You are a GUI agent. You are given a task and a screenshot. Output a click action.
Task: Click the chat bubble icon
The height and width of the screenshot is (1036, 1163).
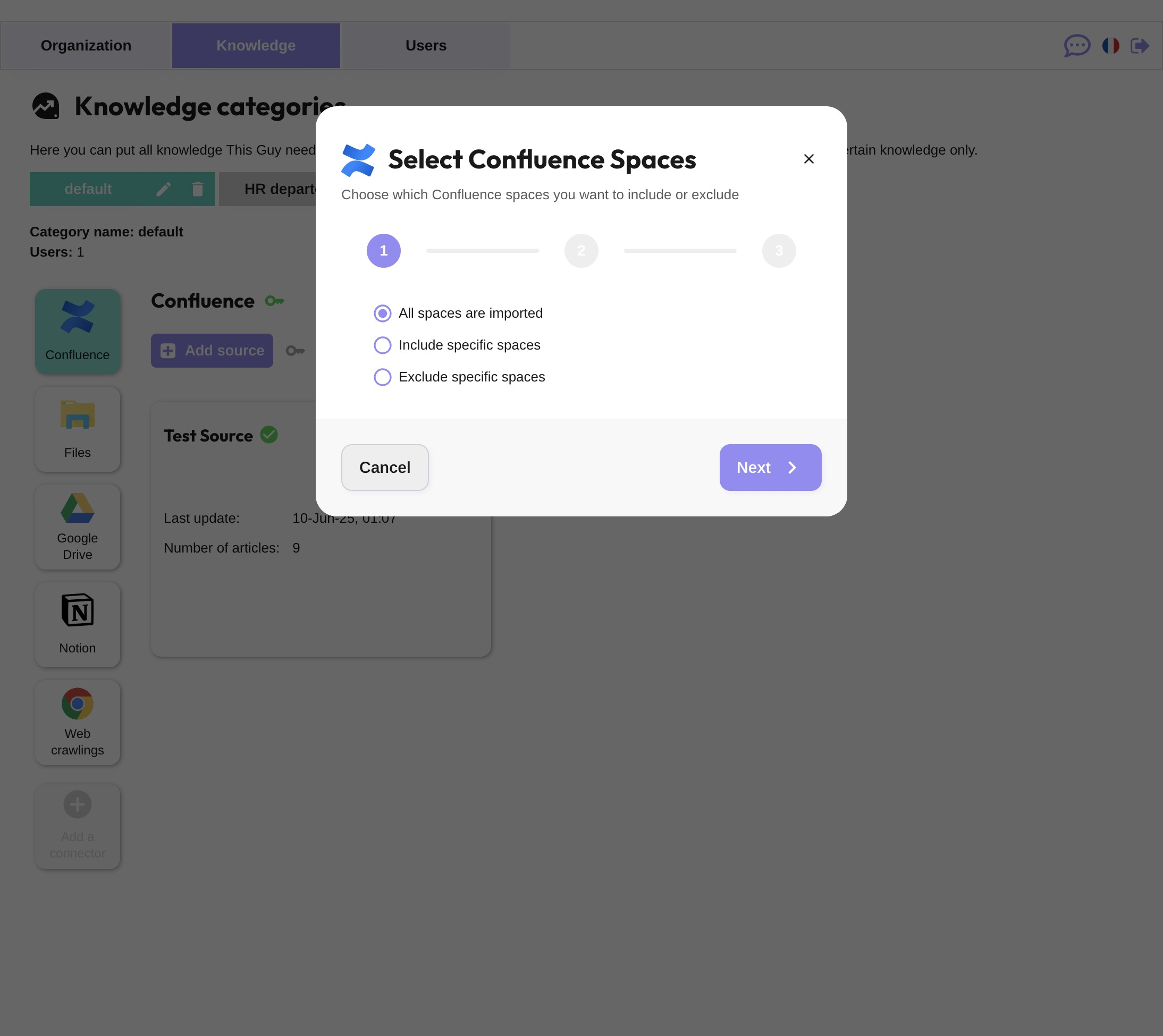(x=1076, y=46)
